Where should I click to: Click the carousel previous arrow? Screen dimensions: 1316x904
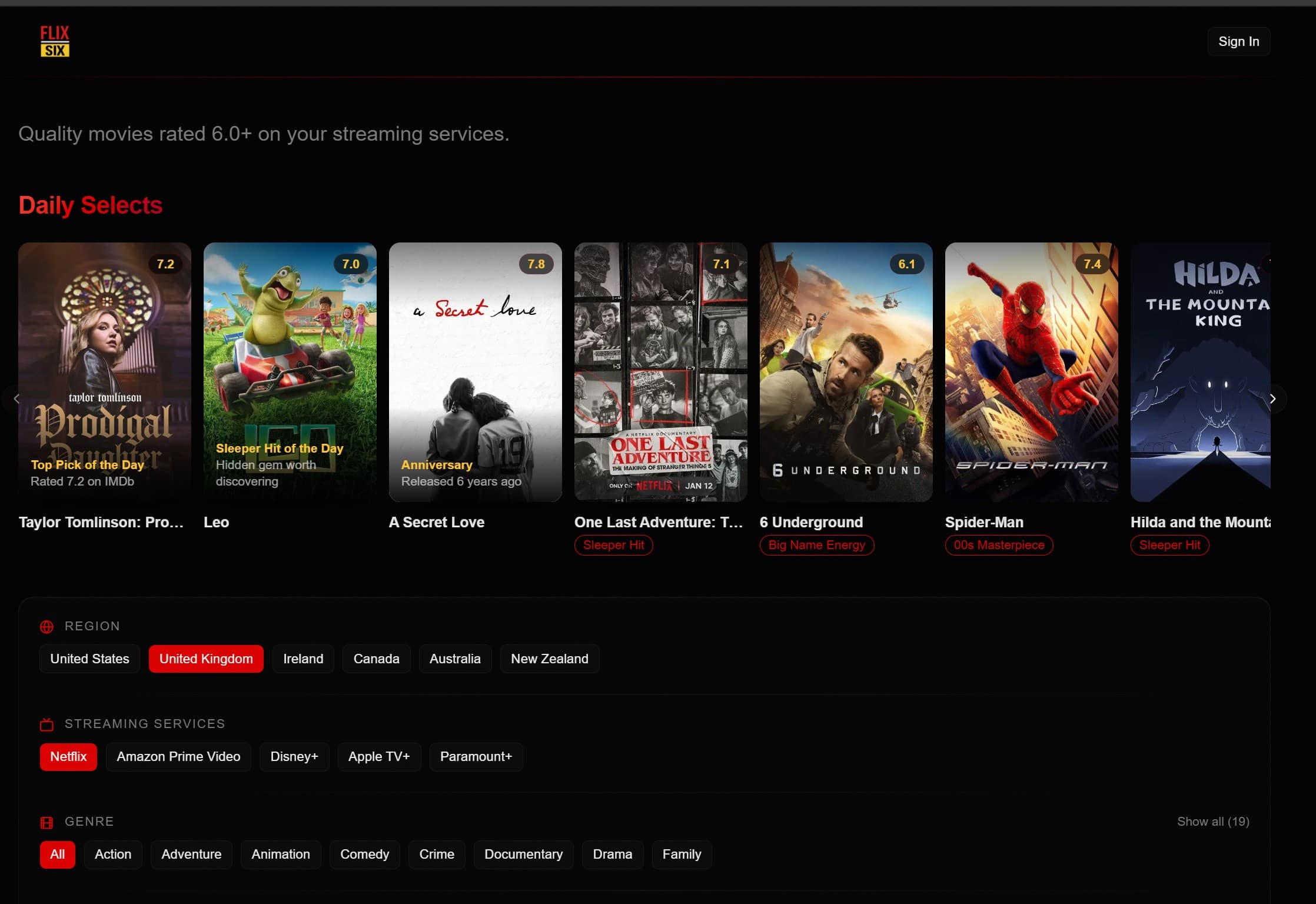pos(16,398)
